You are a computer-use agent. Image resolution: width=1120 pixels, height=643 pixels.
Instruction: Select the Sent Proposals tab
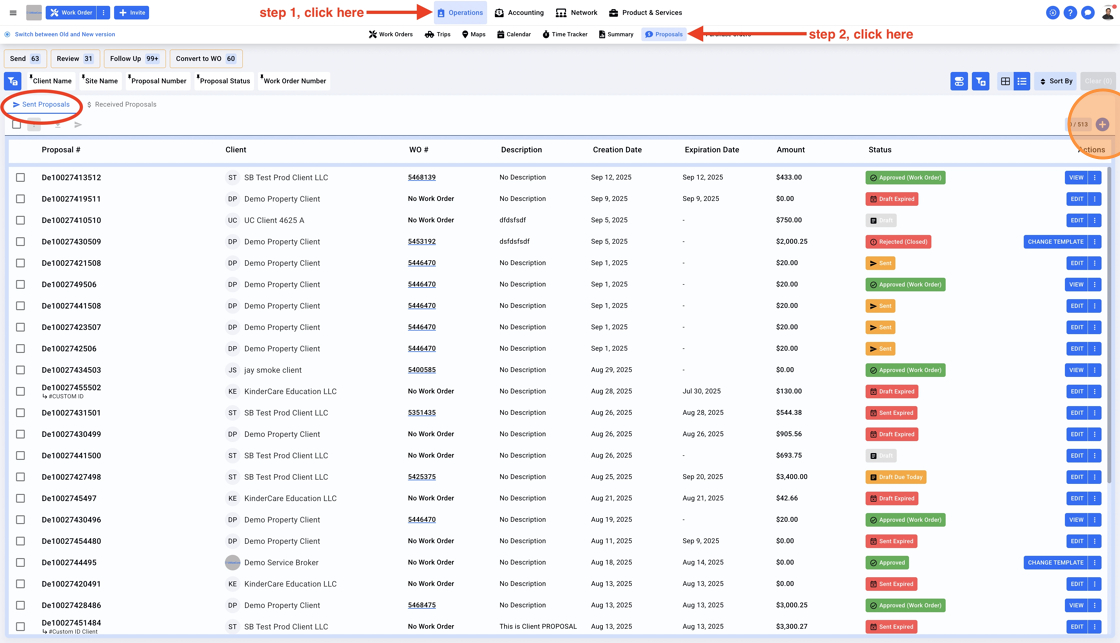(x=41, y=104)
